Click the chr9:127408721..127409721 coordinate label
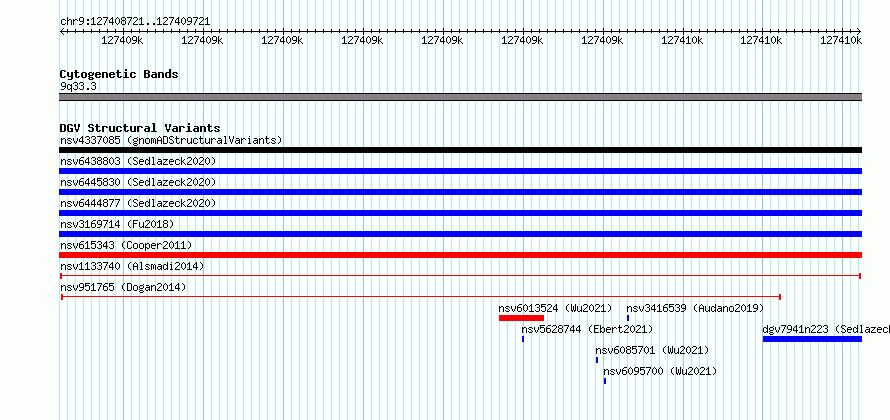 click(x=135, y=22)
